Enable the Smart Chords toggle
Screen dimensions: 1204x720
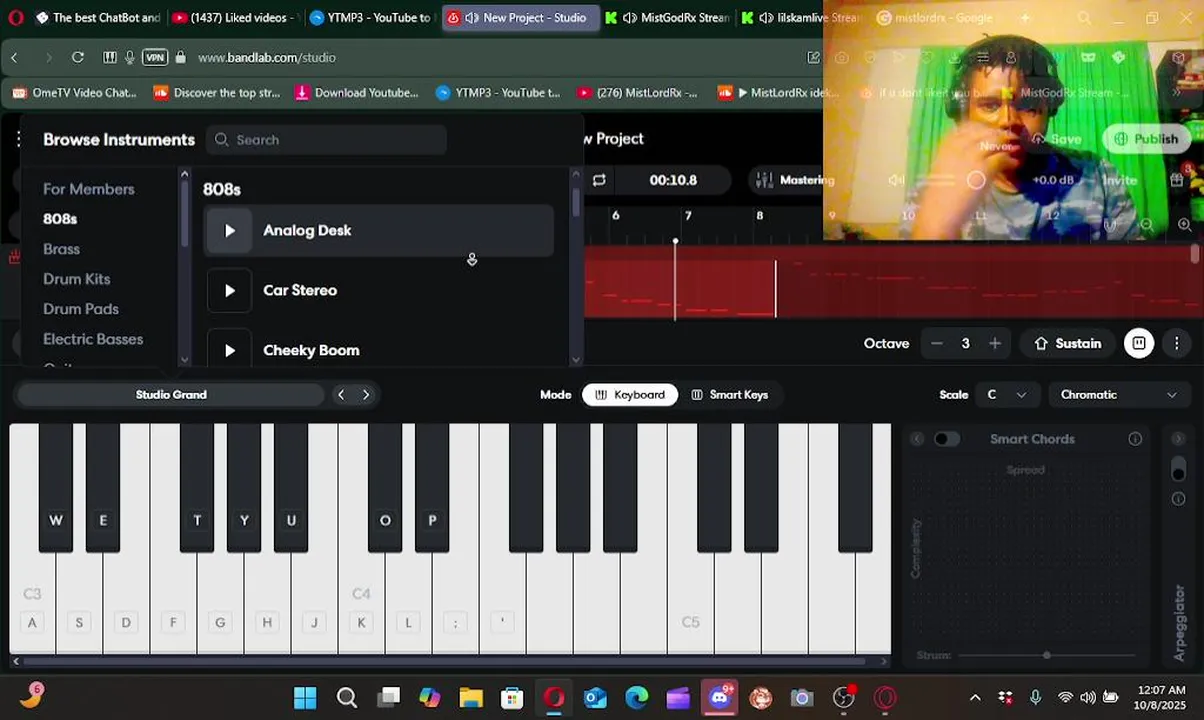click(946, 439)
